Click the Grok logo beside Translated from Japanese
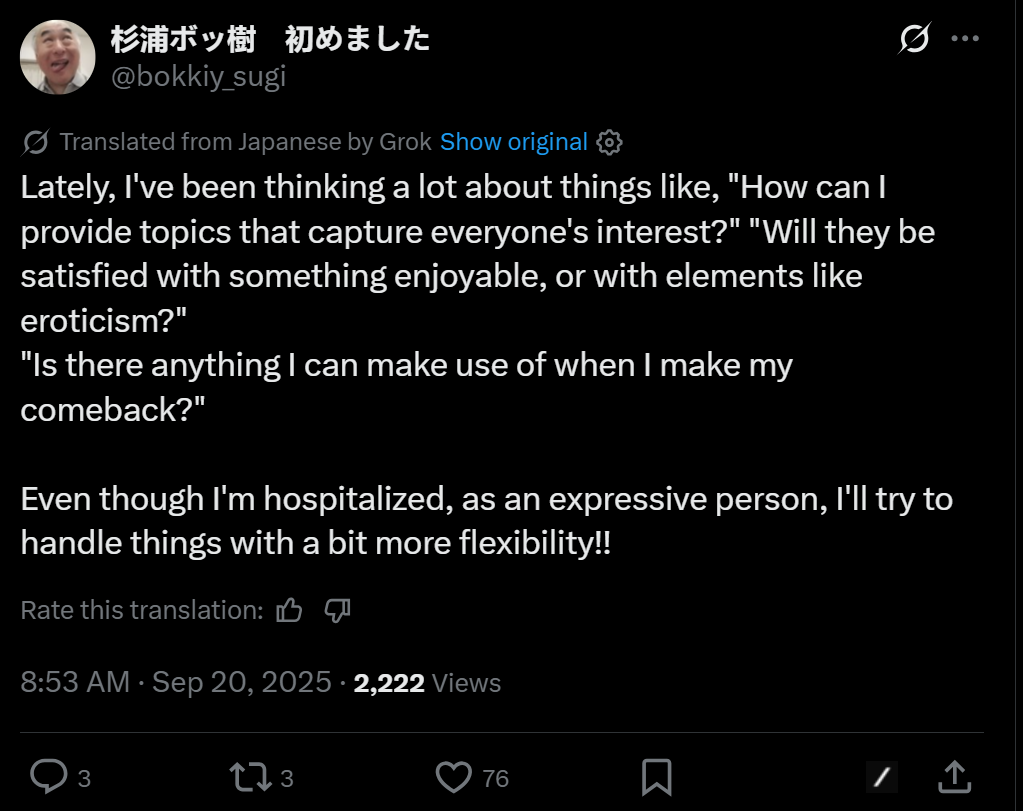Viewport: 1023px width, 811px height. [x=35, y=142]
